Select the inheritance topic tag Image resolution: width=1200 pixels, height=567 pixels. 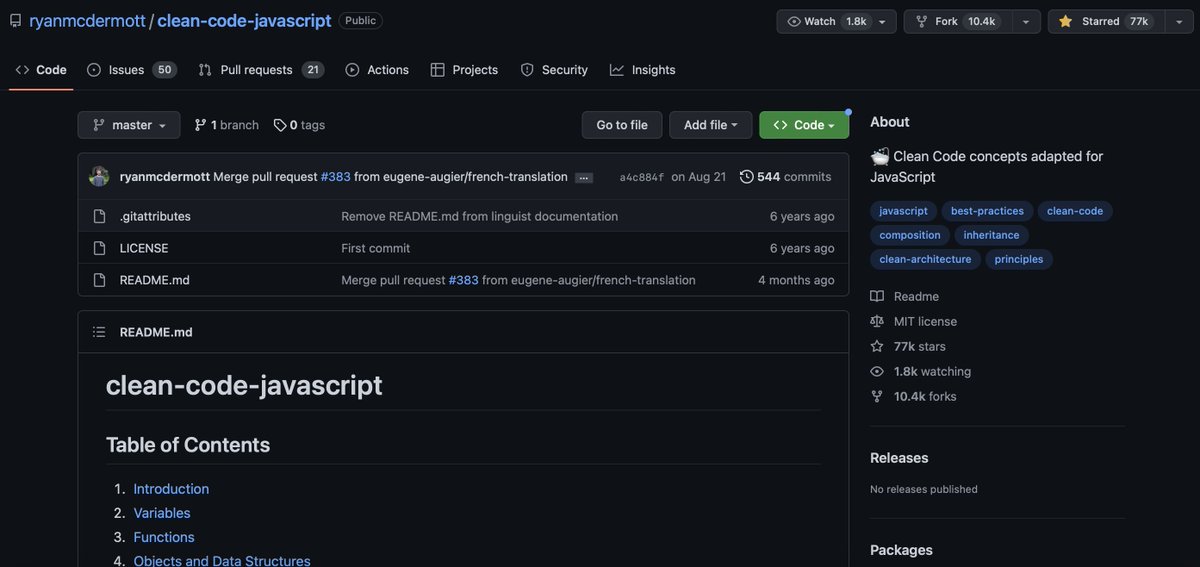coord(992,235)
